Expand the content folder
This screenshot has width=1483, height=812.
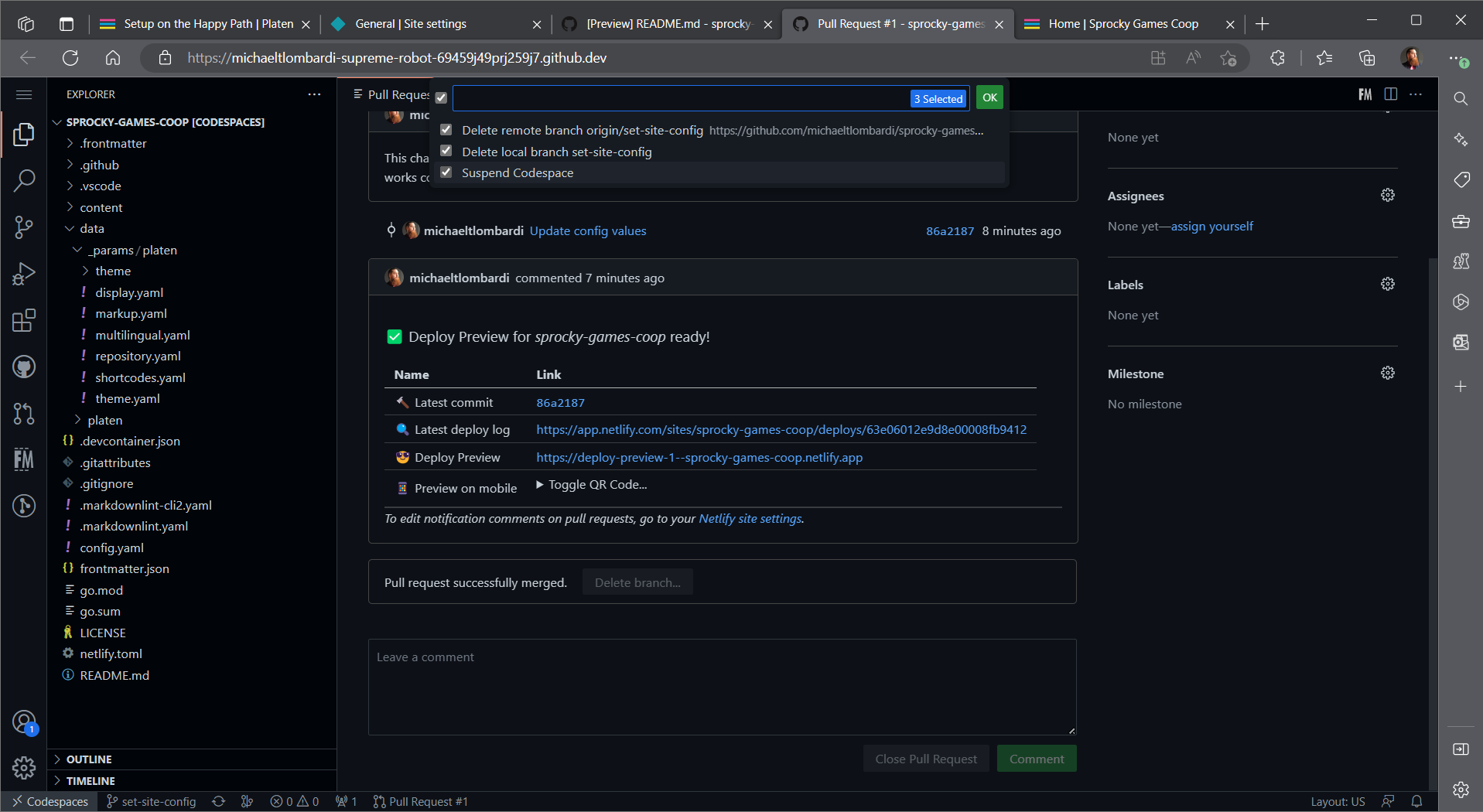(101, 207)
